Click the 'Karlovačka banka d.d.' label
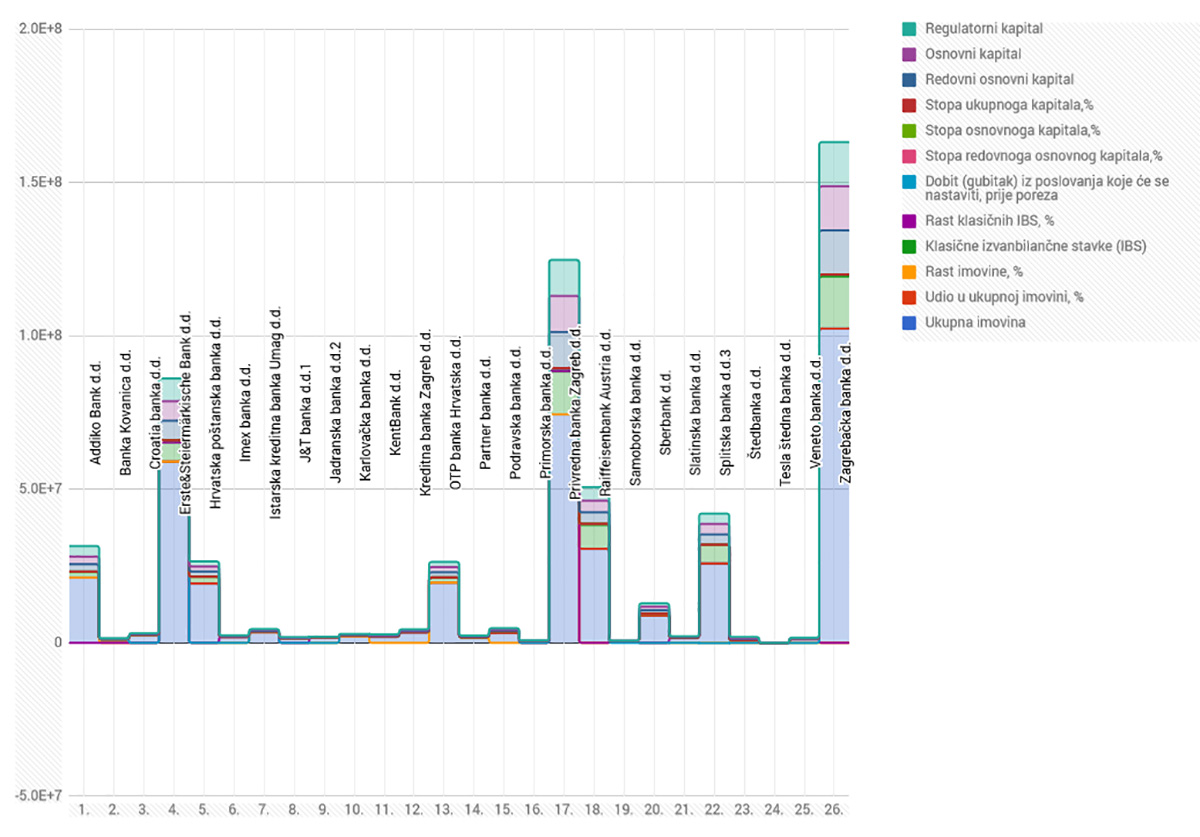 (x=365, y=414)
